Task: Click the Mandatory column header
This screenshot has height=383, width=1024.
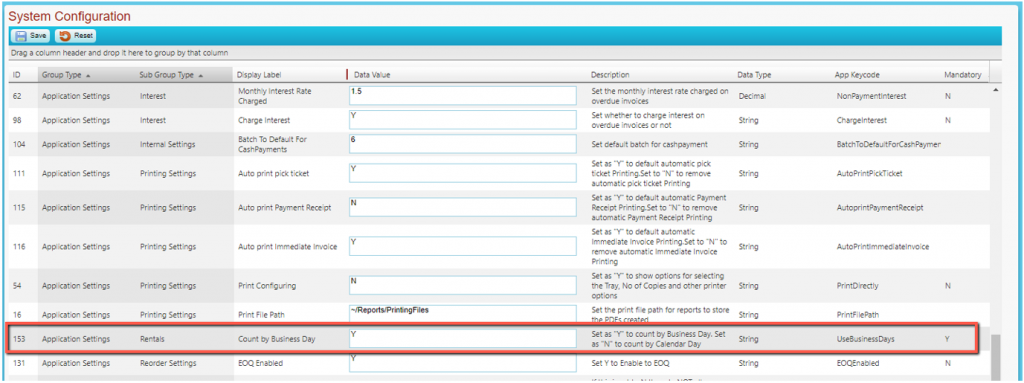Action: click(963, 75)
